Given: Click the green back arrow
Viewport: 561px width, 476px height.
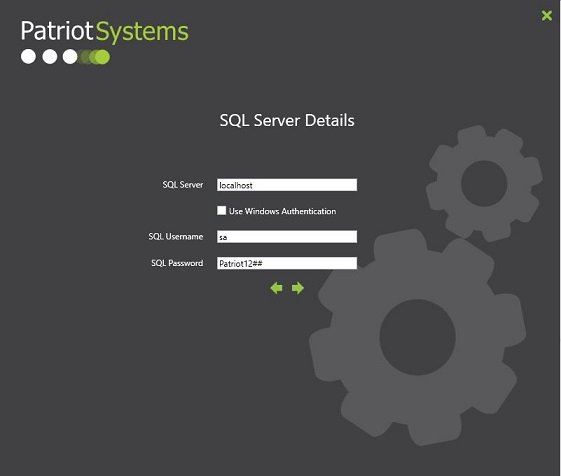Looking at the screenshot, I should coord(276,288).
